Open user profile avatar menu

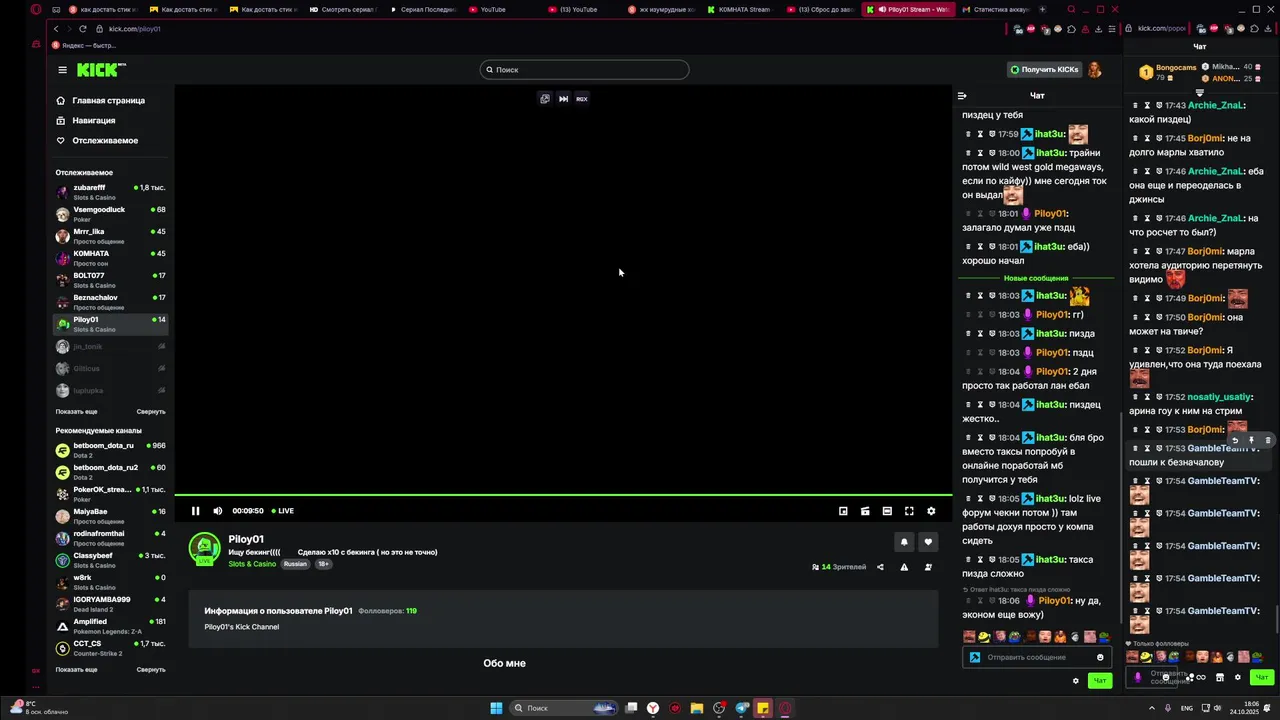tap(1095, 70)
